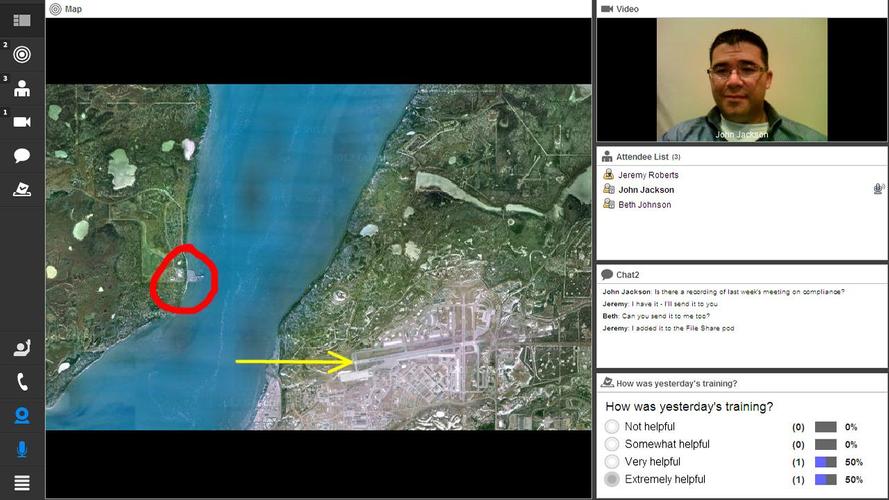Click the Chat2 pod title
Viewport: 889px width, 500px height.
point(627,274)
